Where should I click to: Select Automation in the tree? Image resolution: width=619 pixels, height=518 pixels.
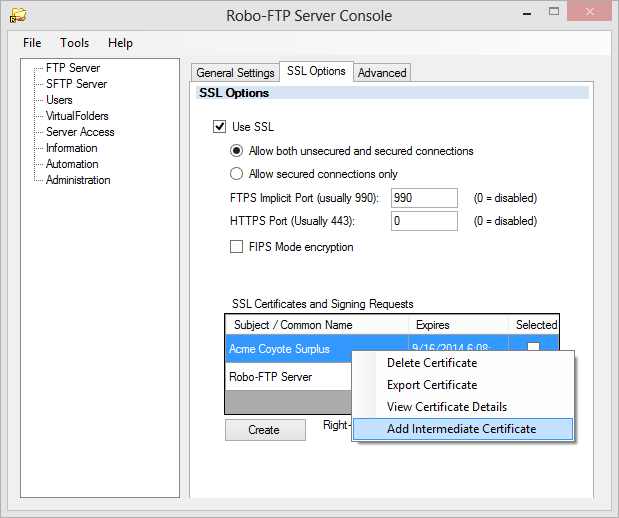pyautogui.click(x=72, y=164)
